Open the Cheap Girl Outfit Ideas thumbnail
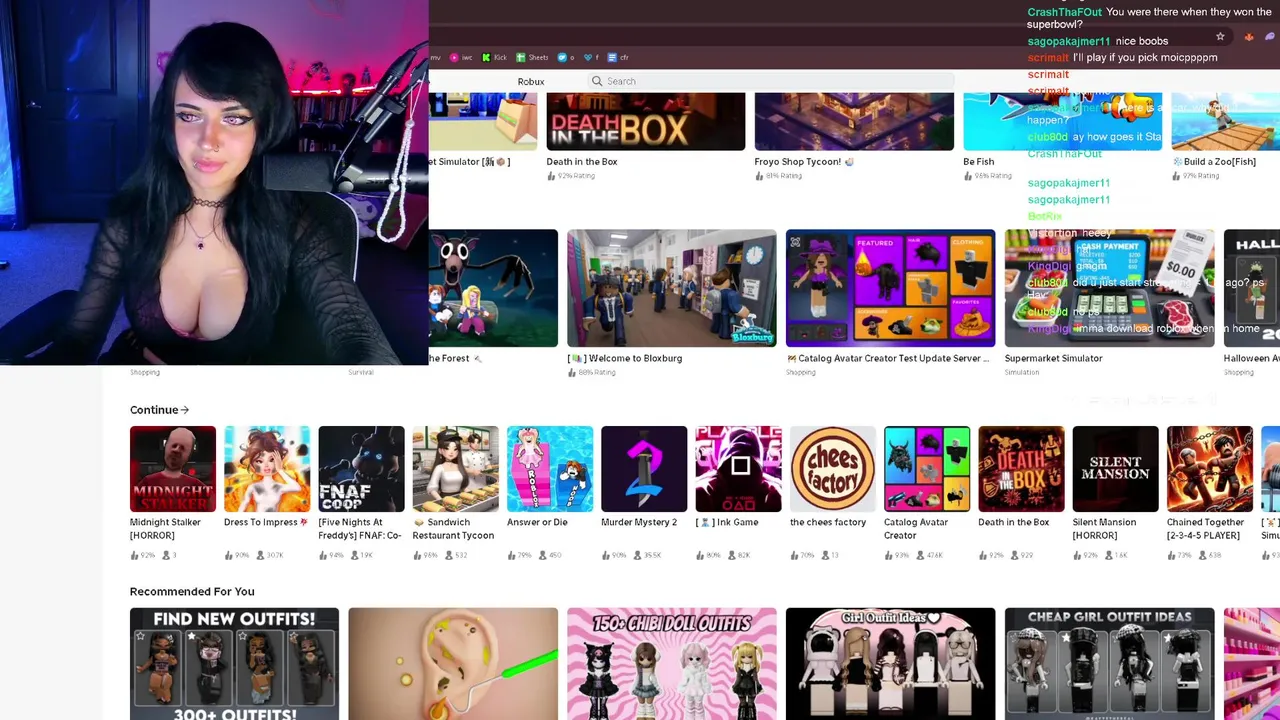Viewport: 1280px width, 720px height. click(1109, 664)
